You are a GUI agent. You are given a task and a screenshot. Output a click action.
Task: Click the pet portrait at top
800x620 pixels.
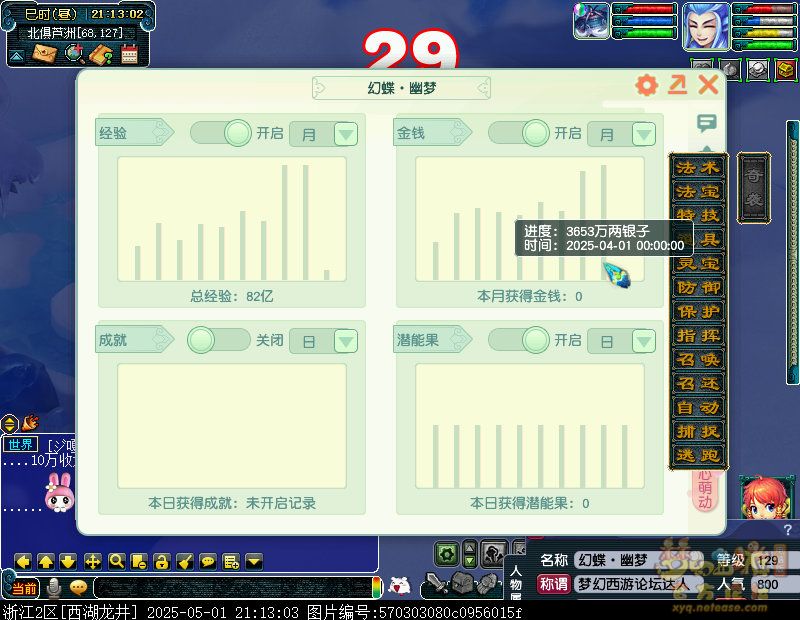[x=591, y=21]
